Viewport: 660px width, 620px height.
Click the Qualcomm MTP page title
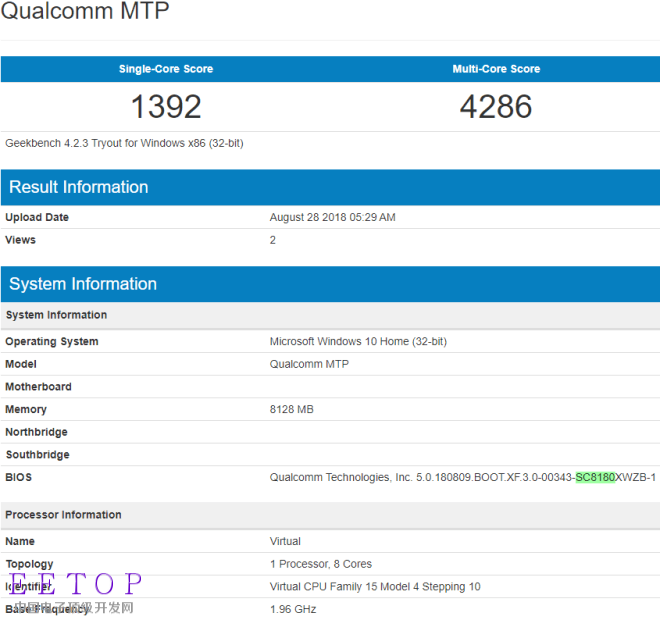click(85, 12)
